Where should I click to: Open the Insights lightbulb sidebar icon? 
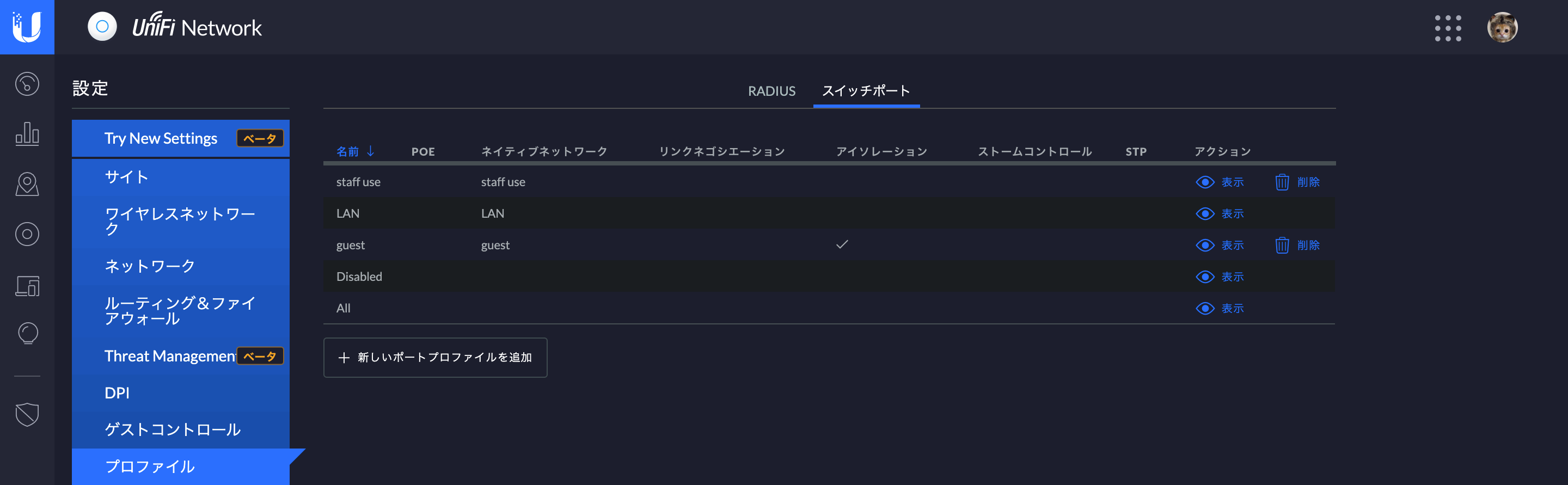coord(27,334)
